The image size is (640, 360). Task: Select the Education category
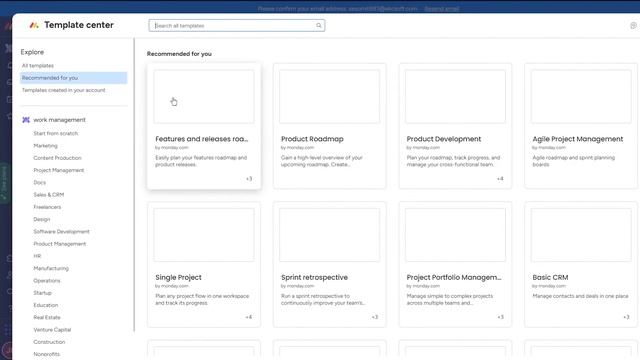pos(46,305)
